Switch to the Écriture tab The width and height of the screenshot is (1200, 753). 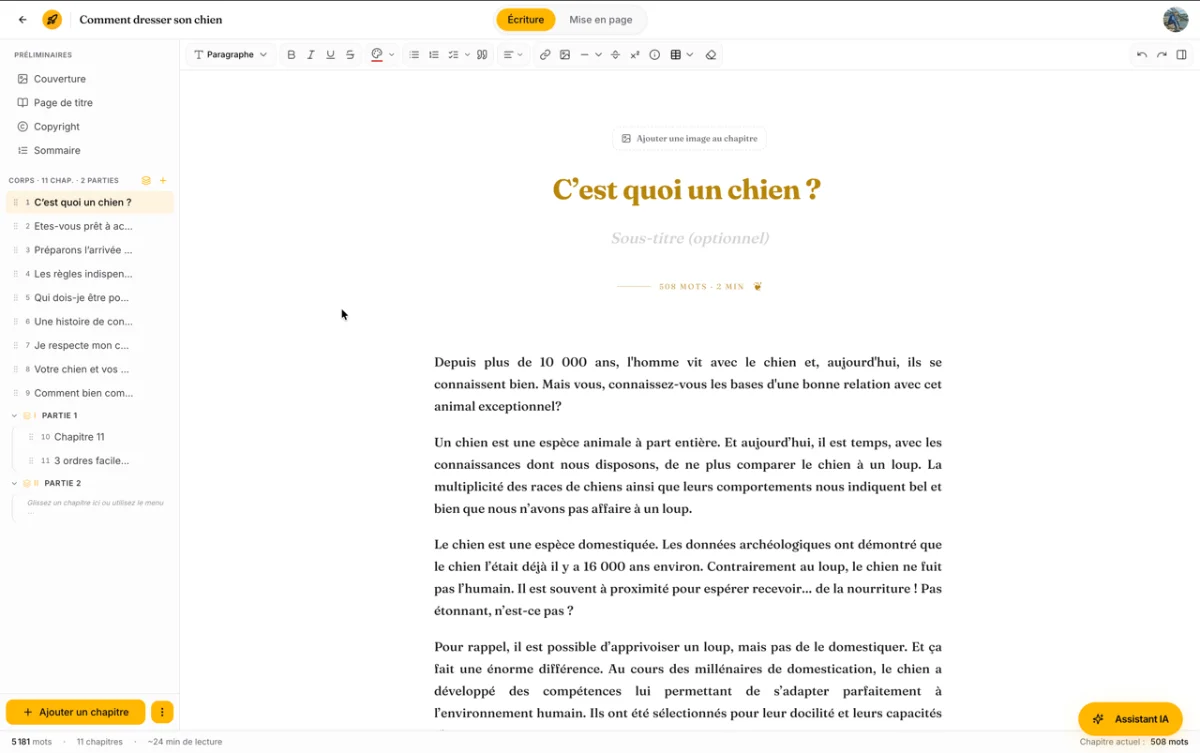click(x=526, y=20)
